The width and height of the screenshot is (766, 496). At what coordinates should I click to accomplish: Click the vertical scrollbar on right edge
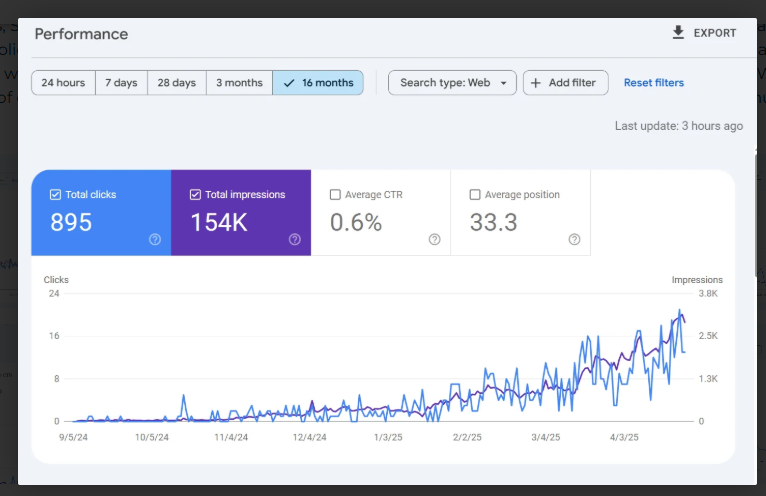pyautogui.click(x=756, y=215)
